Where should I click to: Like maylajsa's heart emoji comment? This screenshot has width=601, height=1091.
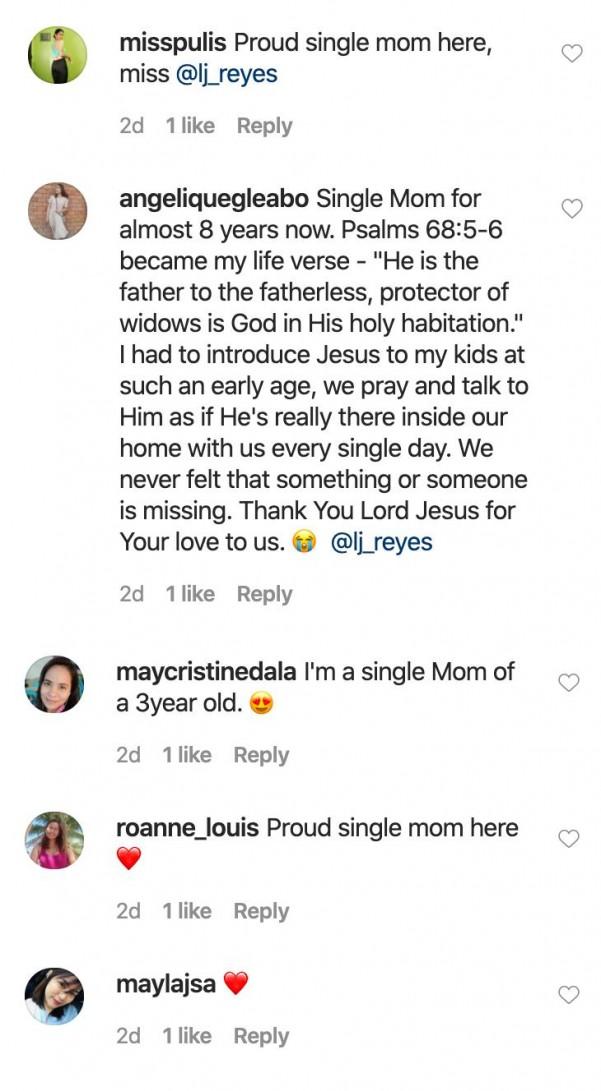click(x=568, y=994)
